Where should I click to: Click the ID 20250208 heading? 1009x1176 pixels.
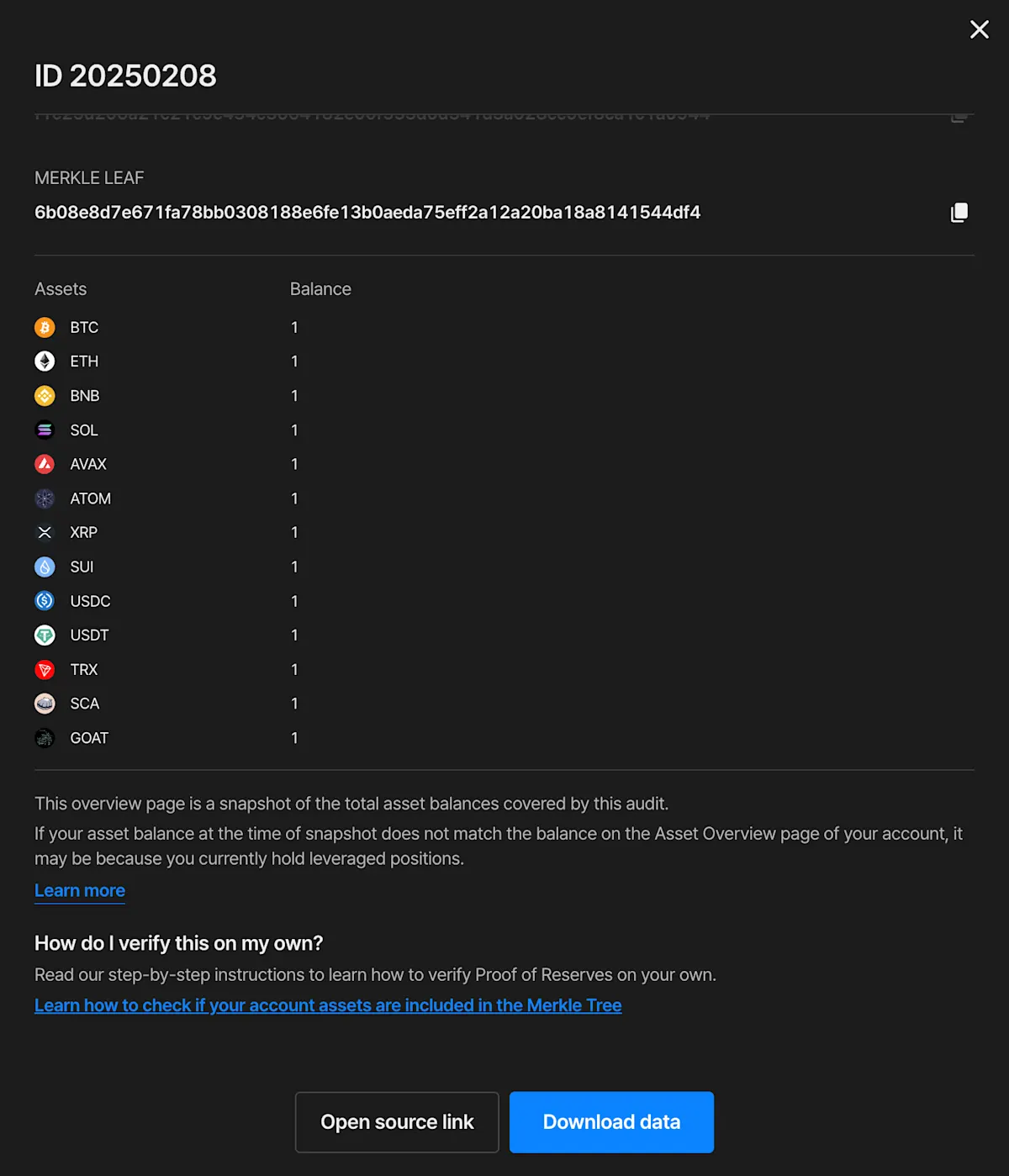tap(125, 76)
